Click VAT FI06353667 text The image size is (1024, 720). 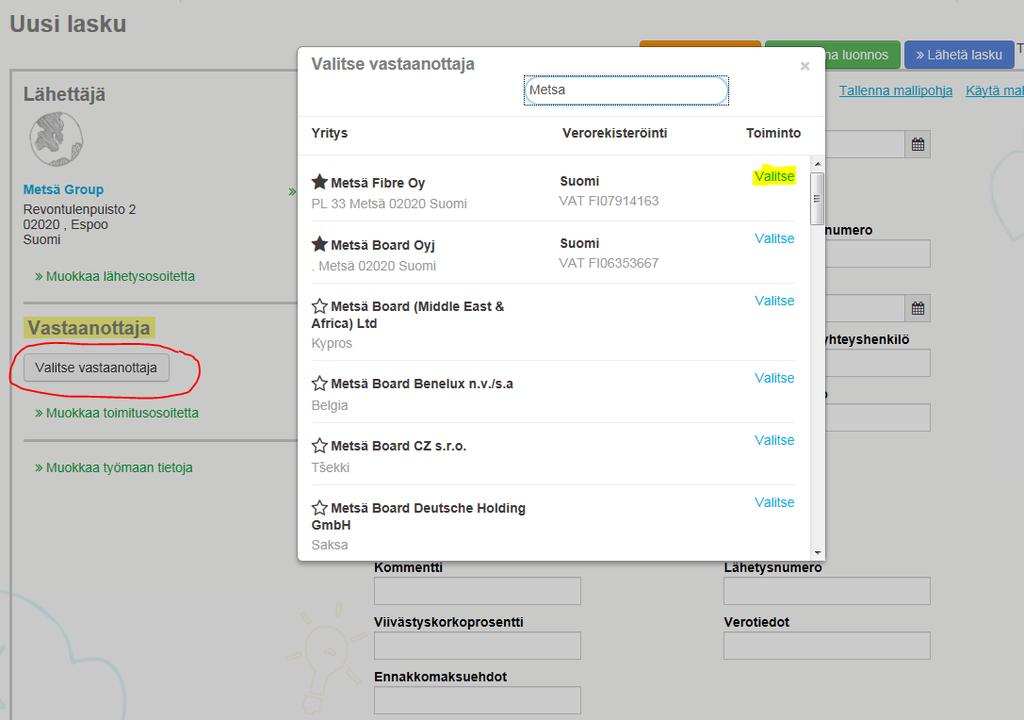(x=609, y=263)
